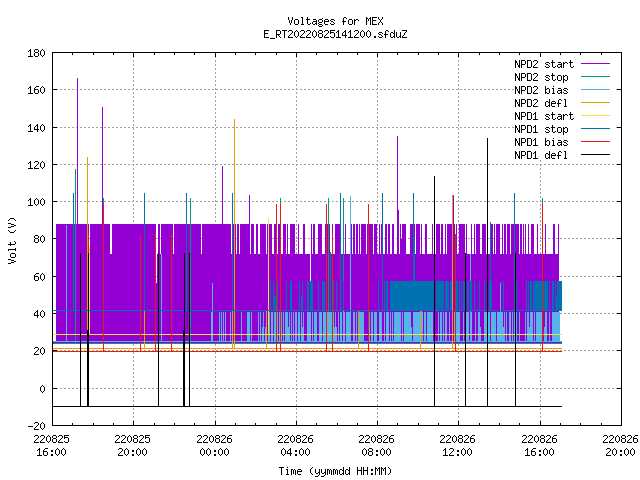Click the chart title Voltages for MEX
The width and height of the screenshot is (640, 480).
pos(335,21)
